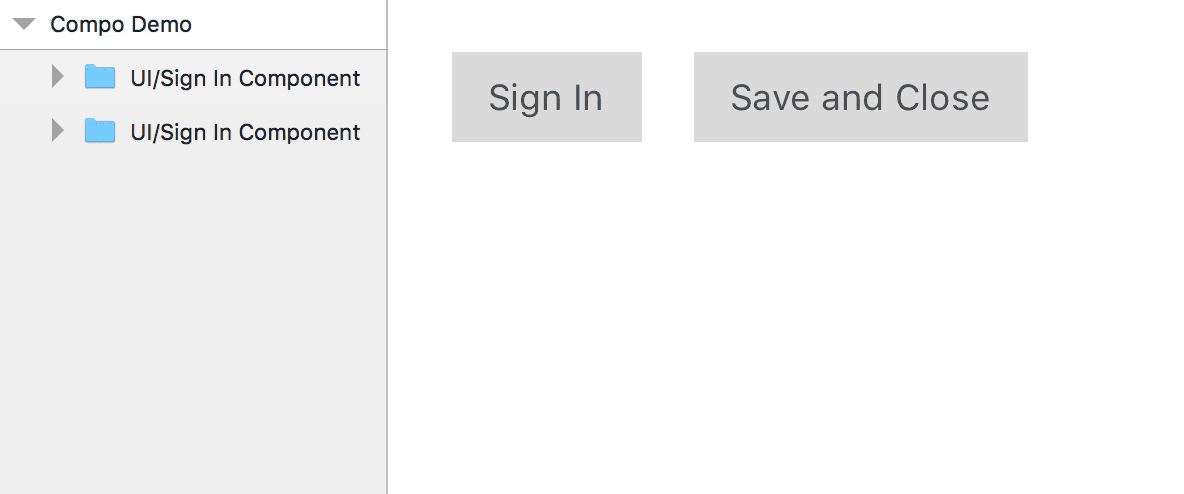Select the Compo Demo root label
The width and height of the screenshot is (1184, 494).
click(121, 24)
